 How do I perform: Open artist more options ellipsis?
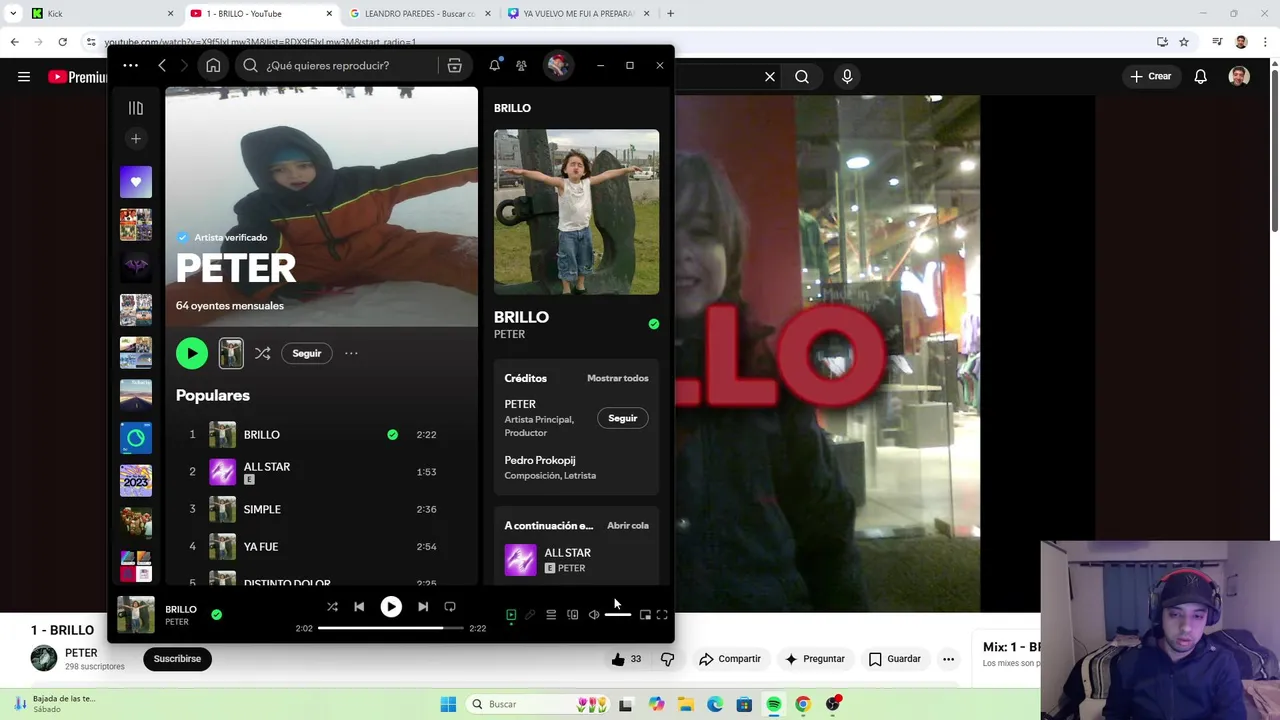[351, 353]
